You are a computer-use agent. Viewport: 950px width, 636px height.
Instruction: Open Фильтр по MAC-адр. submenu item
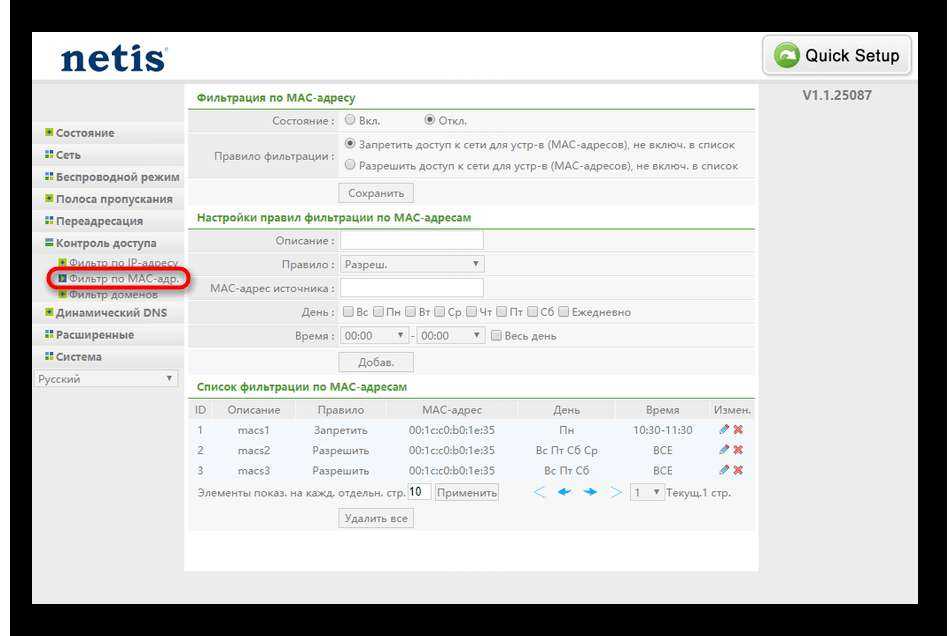(124, 279)
